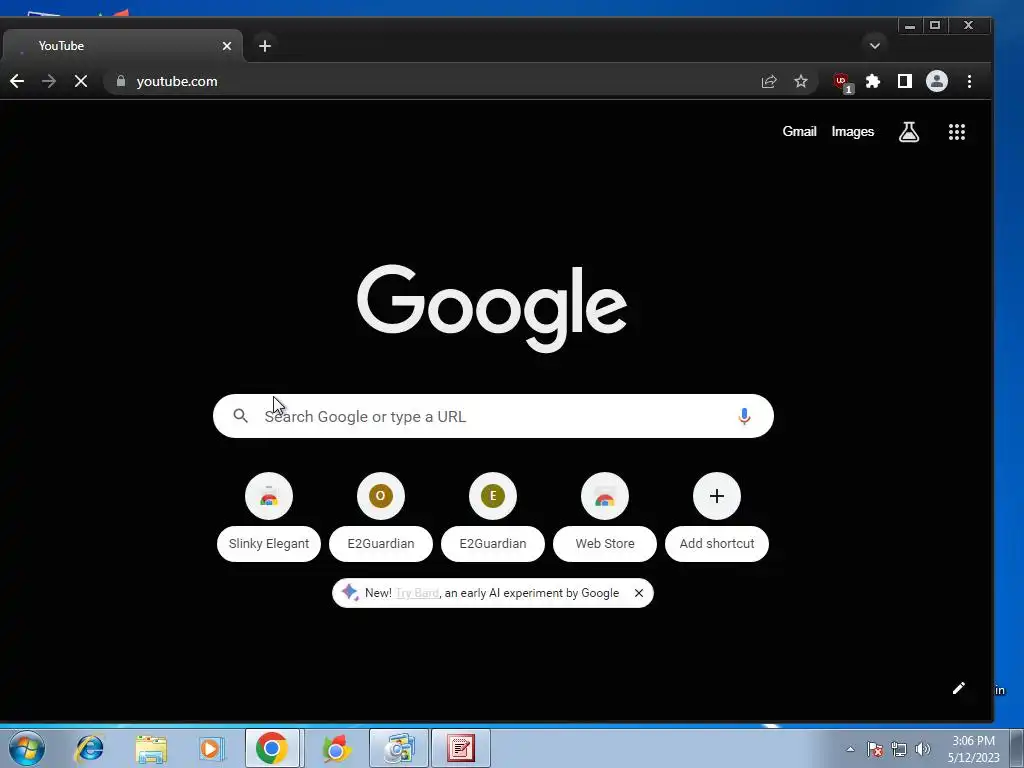Open the Chrome three-dot menu
Image resolution: width=1024 pixels, height=768 pixels.
click(969, 82)
